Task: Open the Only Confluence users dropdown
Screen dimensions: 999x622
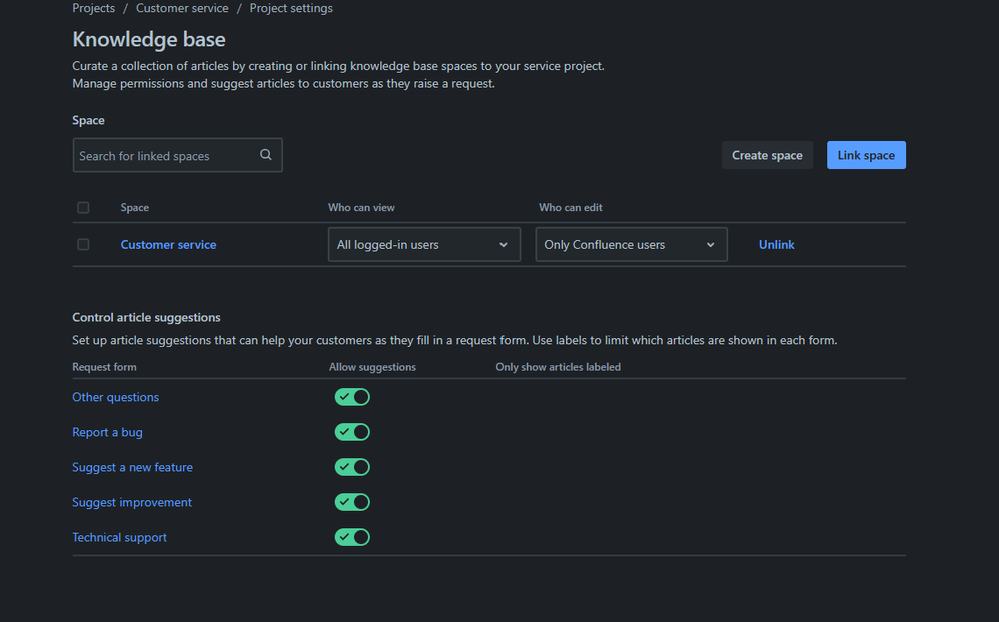Action: 631,245
